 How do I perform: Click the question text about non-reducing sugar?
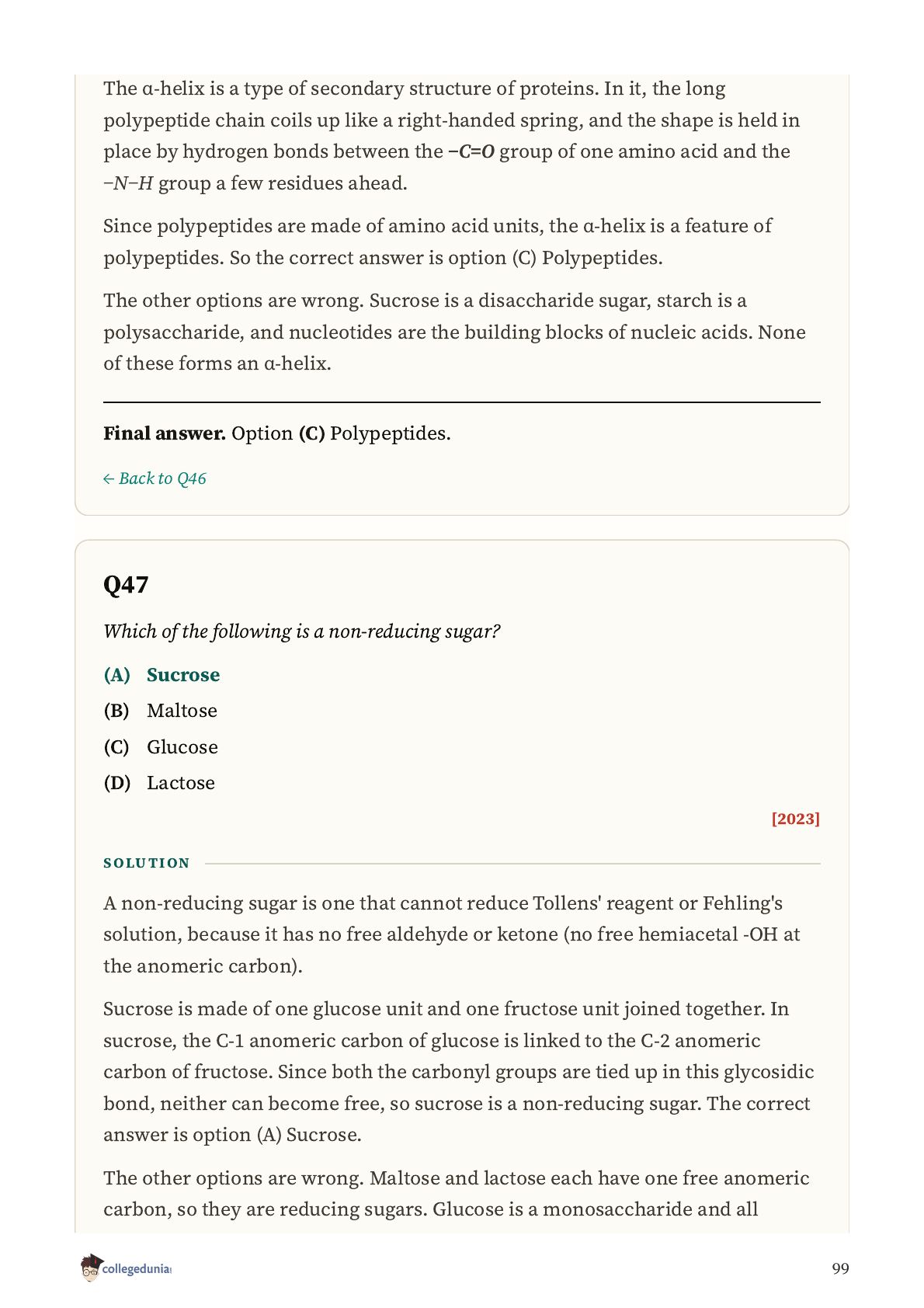301,631
